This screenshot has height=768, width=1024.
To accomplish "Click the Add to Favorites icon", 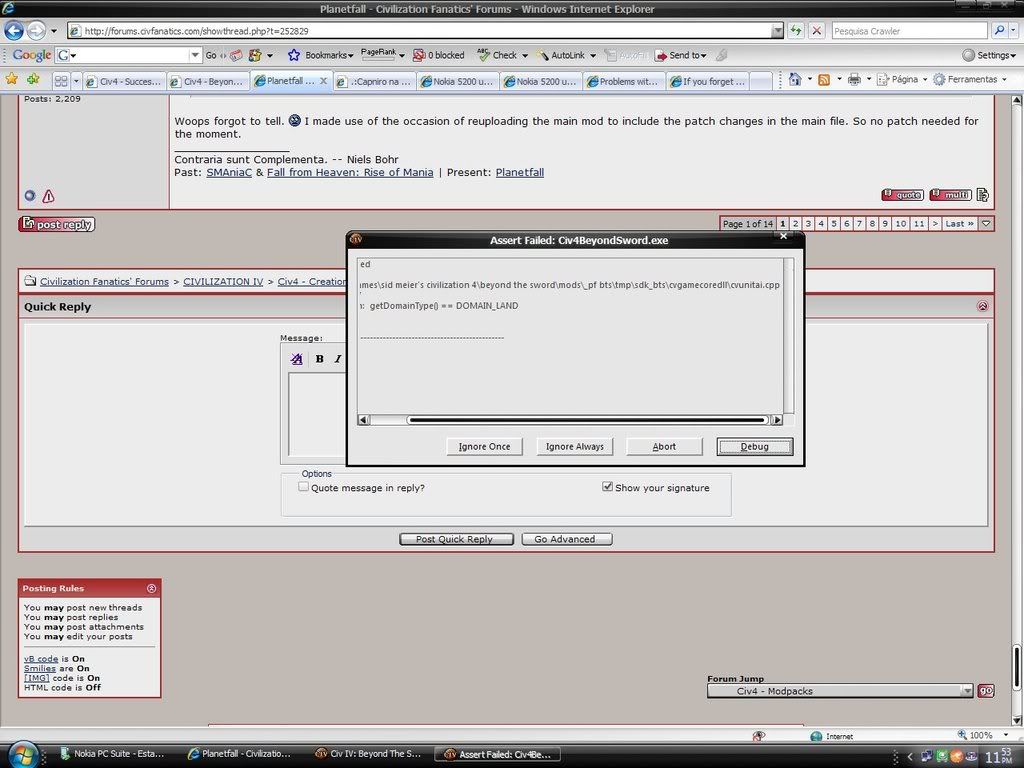I will tap(33, 79).
